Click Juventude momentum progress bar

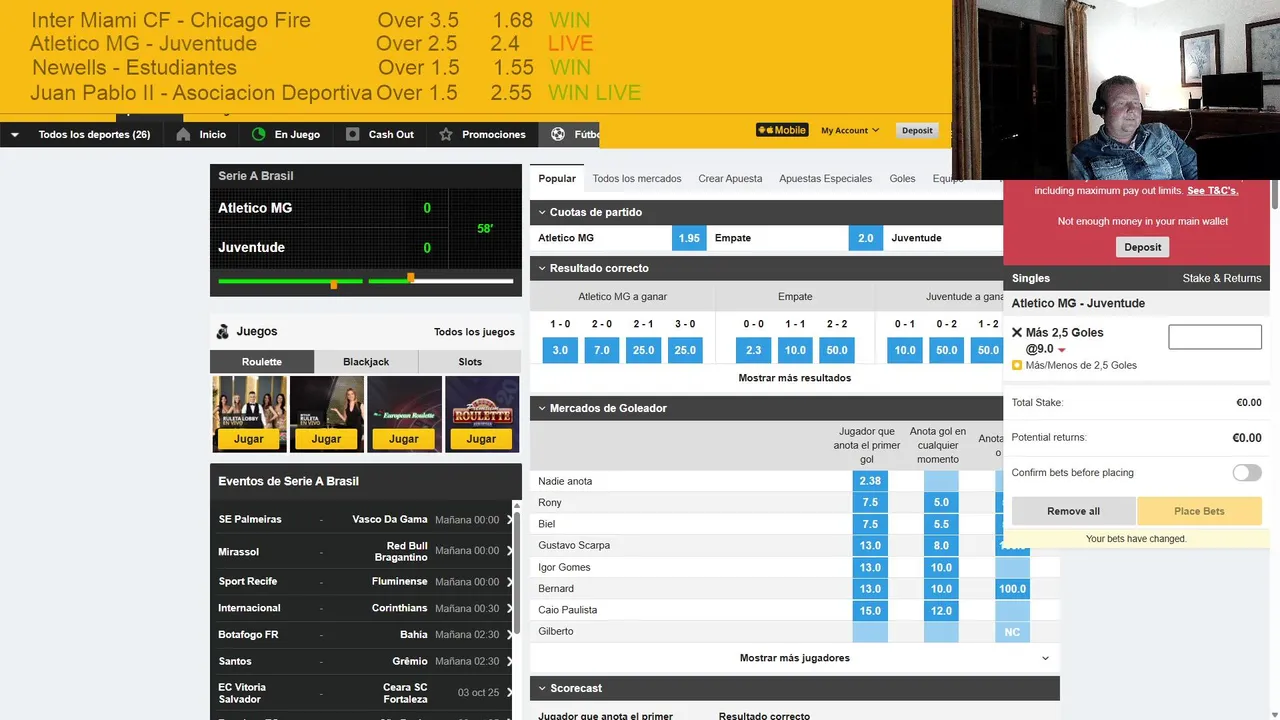tap(441, 280)
